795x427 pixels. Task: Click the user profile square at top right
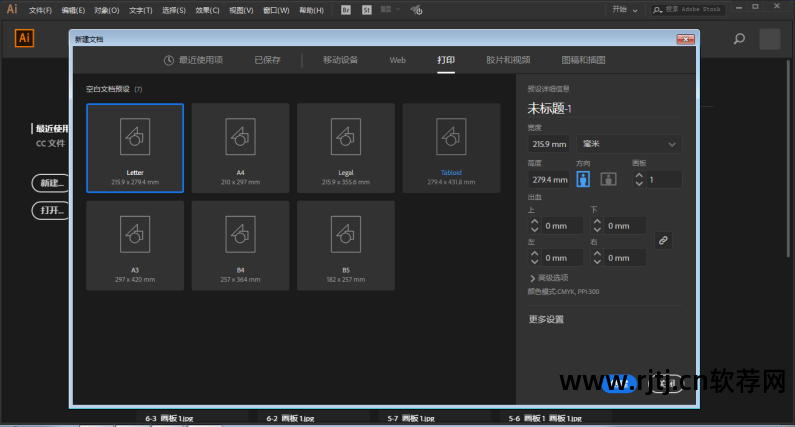770,39
